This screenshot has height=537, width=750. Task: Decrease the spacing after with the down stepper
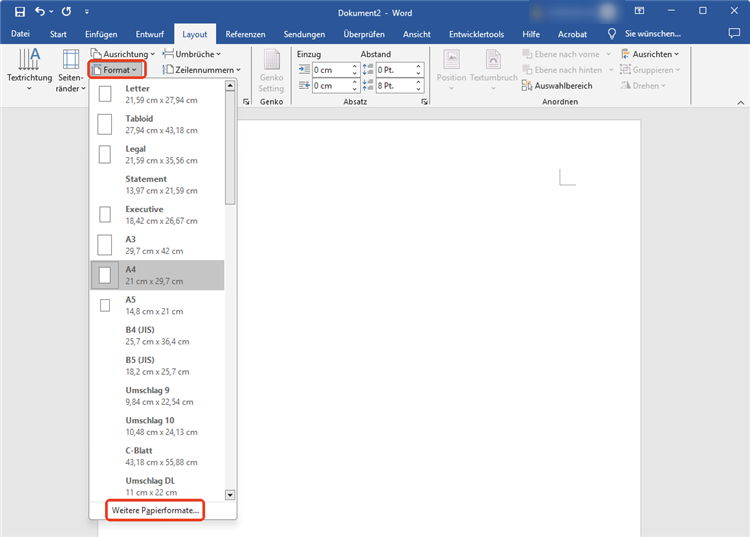(419, 89)
